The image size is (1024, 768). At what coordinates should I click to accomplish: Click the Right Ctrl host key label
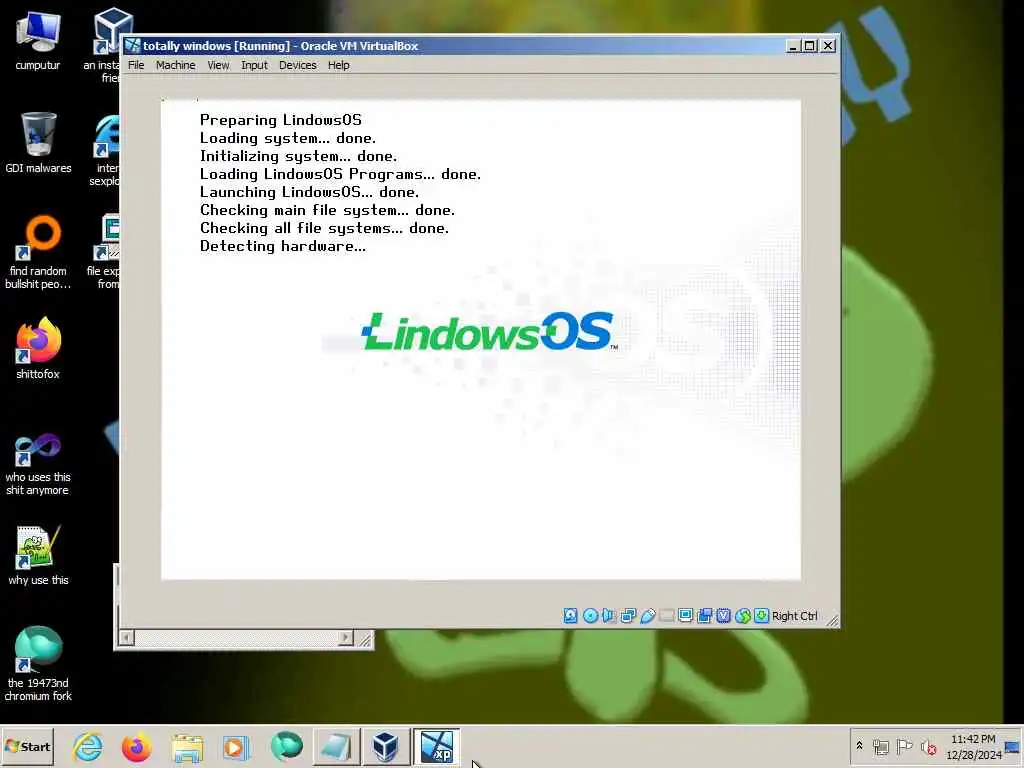tap(794, 616)
